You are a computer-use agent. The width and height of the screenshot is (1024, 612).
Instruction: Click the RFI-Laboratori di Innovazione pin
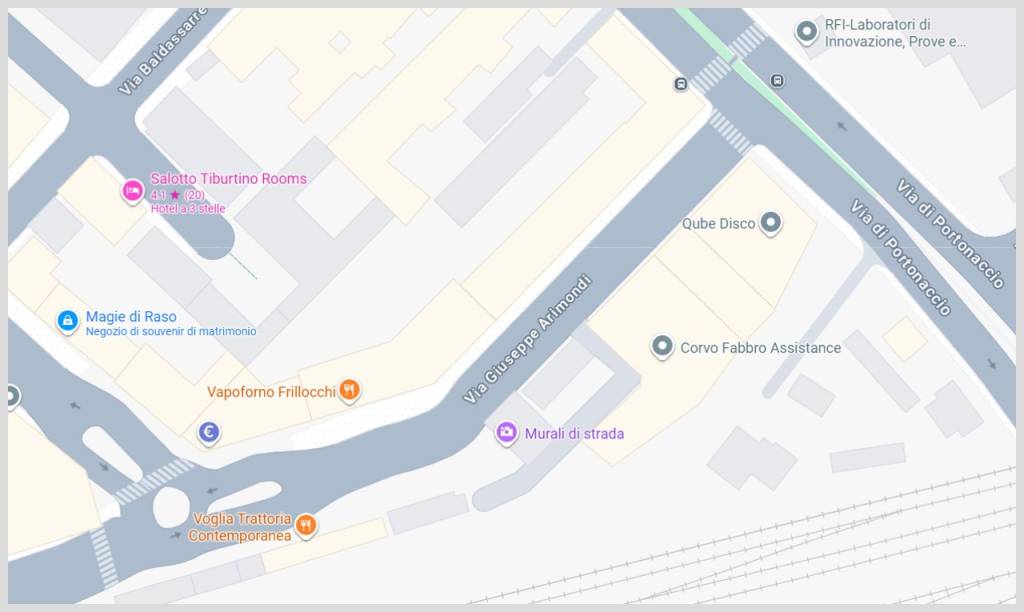807,31
